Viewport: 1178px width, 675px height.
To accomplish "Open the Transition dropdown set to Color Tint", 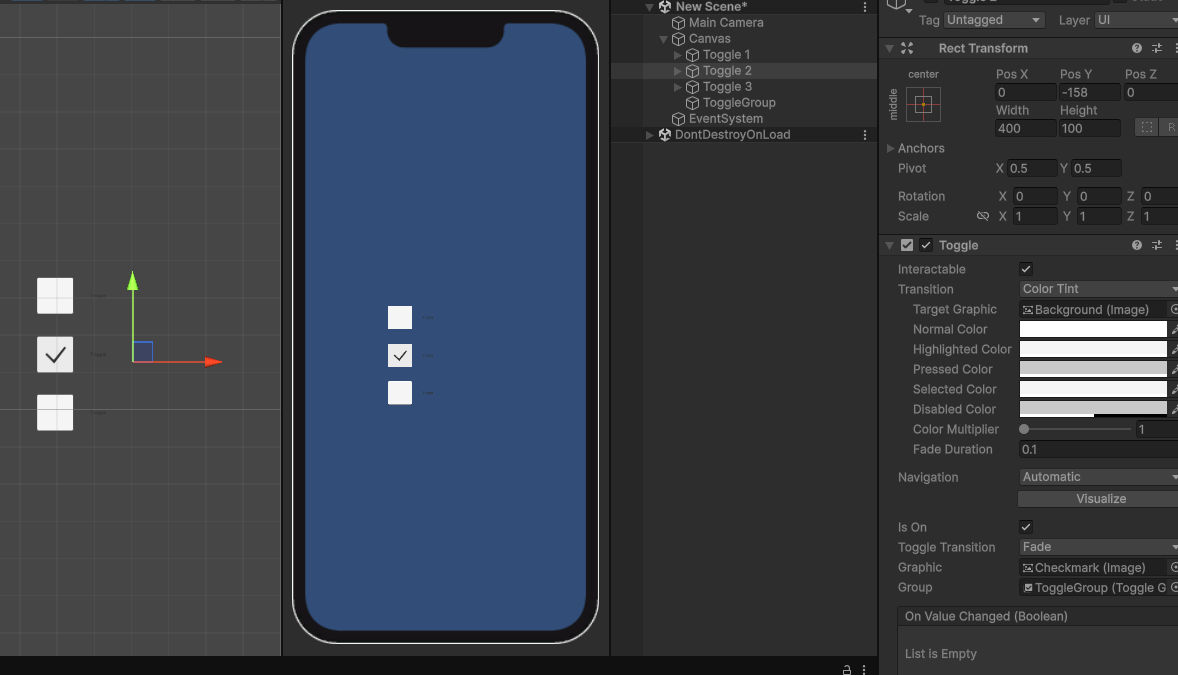I will pyautogui.click(x=1098, y=289).
